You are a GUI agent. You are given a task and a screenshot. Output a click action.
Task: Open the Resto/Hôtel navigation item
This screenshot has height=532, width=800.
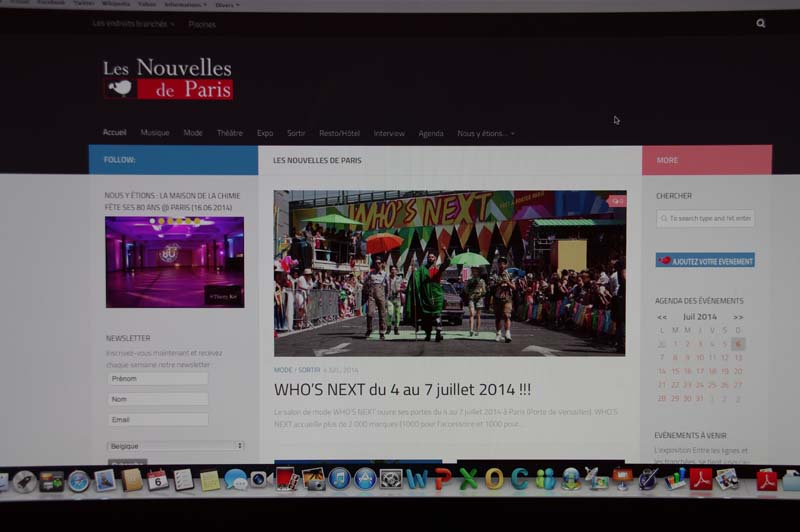(339, 133)
